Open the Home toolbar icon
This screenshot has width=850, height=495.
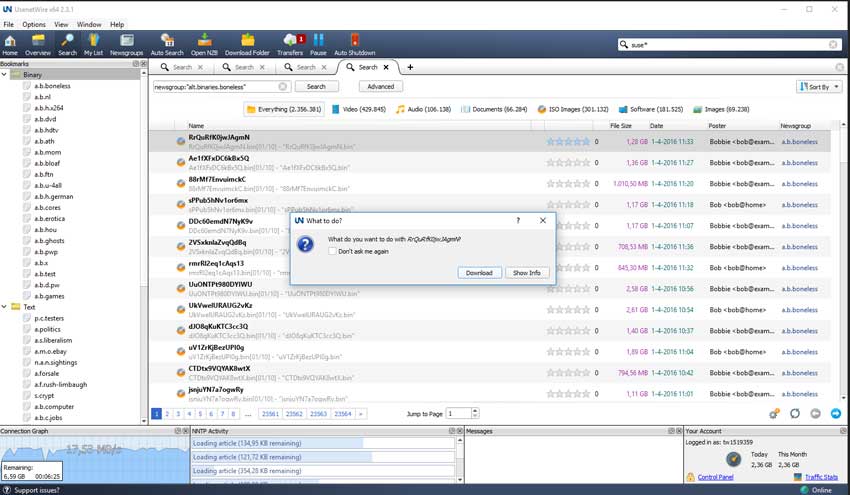10,44
